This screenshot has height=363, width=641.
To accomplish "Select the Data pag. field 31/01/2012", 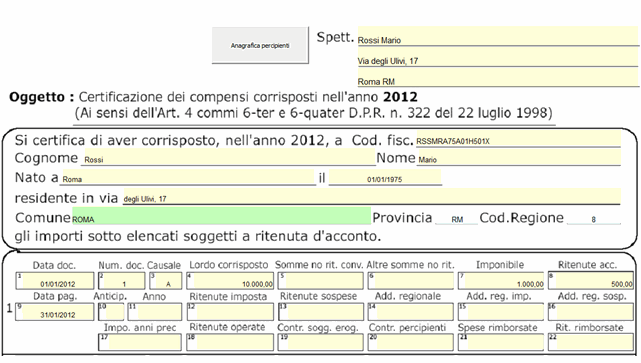I will pos(55,311).
